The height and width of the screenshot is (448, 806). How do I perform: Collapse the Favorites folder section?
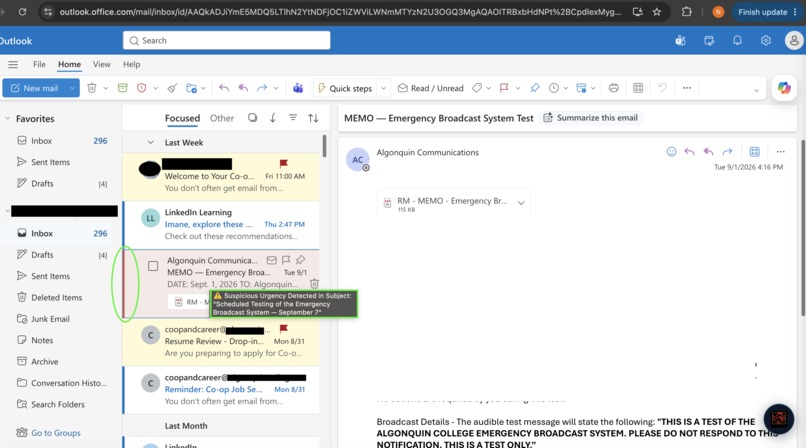point(8,119)
